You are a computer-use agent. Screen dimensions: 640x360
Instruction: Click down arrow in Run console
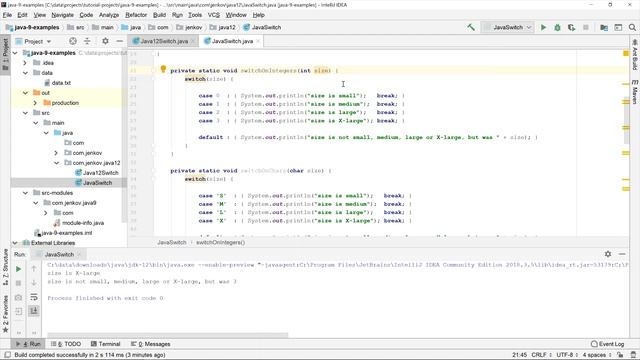click(x=34, y=283)
